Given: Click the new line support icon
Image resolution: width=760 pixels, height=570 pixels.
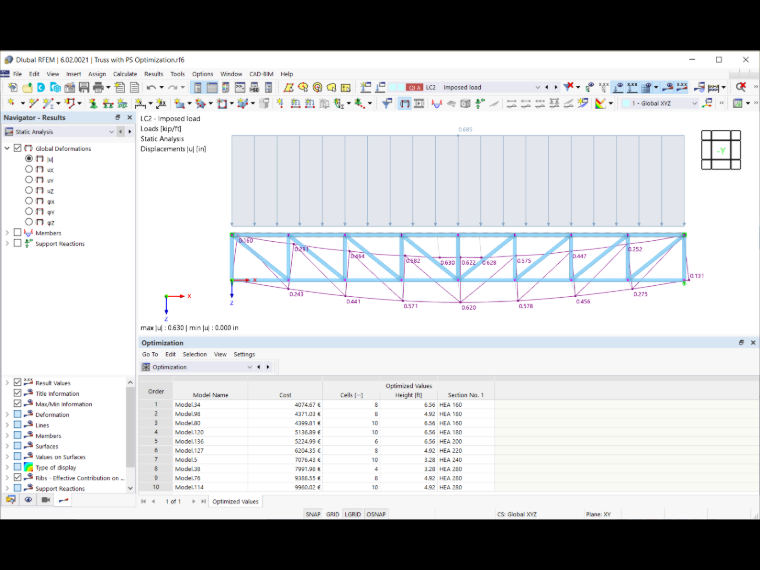Looking at the screenshot, I should (108, 103).
